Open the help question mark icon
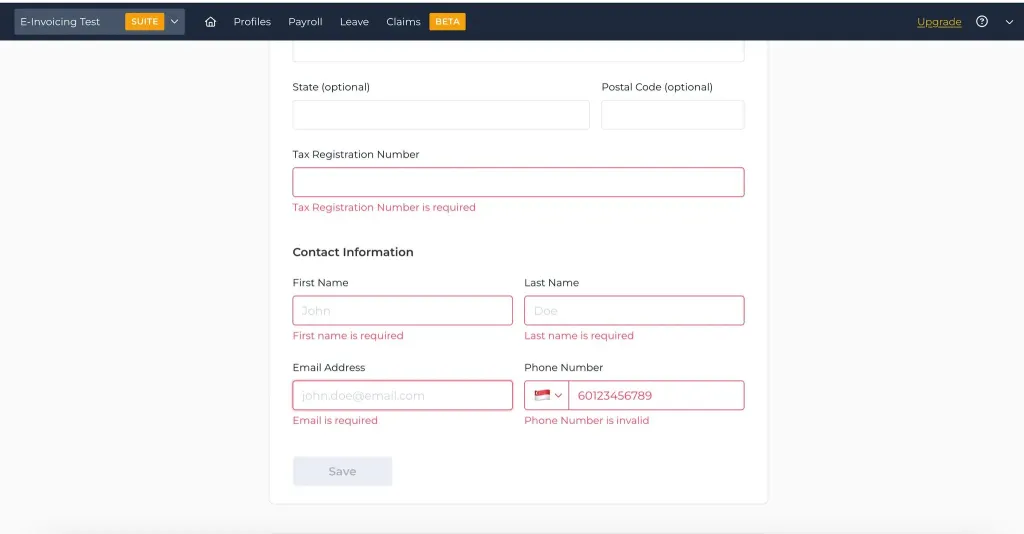This screenshot has width=1024, height=534. 982,22
